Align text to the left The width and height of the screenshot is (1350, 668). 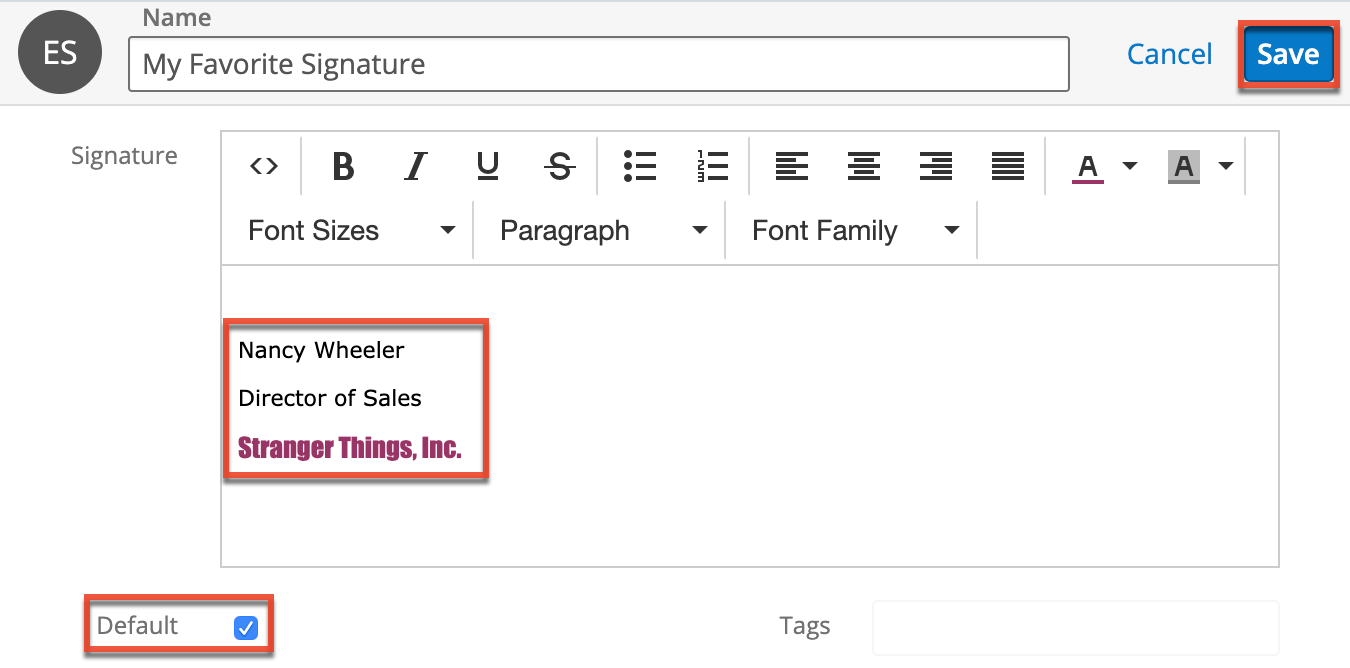(x=791, y=166)
